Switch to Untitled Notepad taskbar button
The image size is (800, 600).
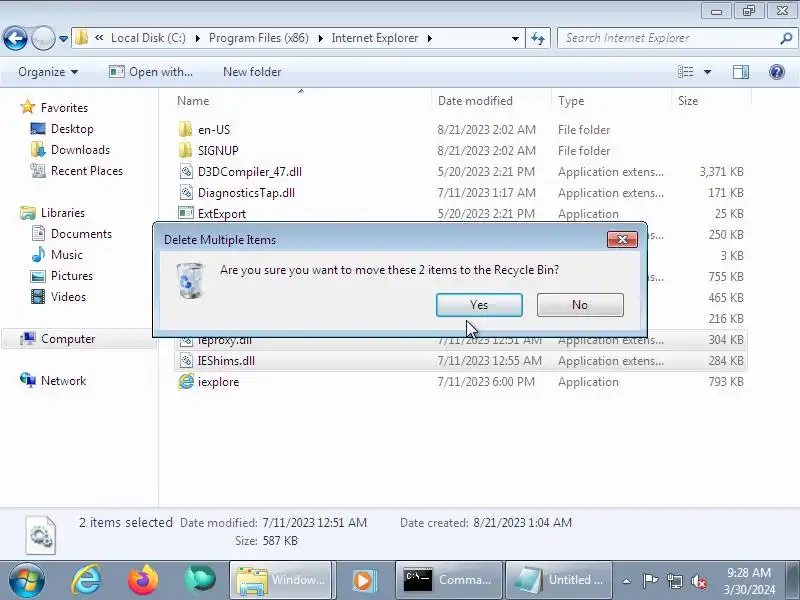(x=558, y=580)
